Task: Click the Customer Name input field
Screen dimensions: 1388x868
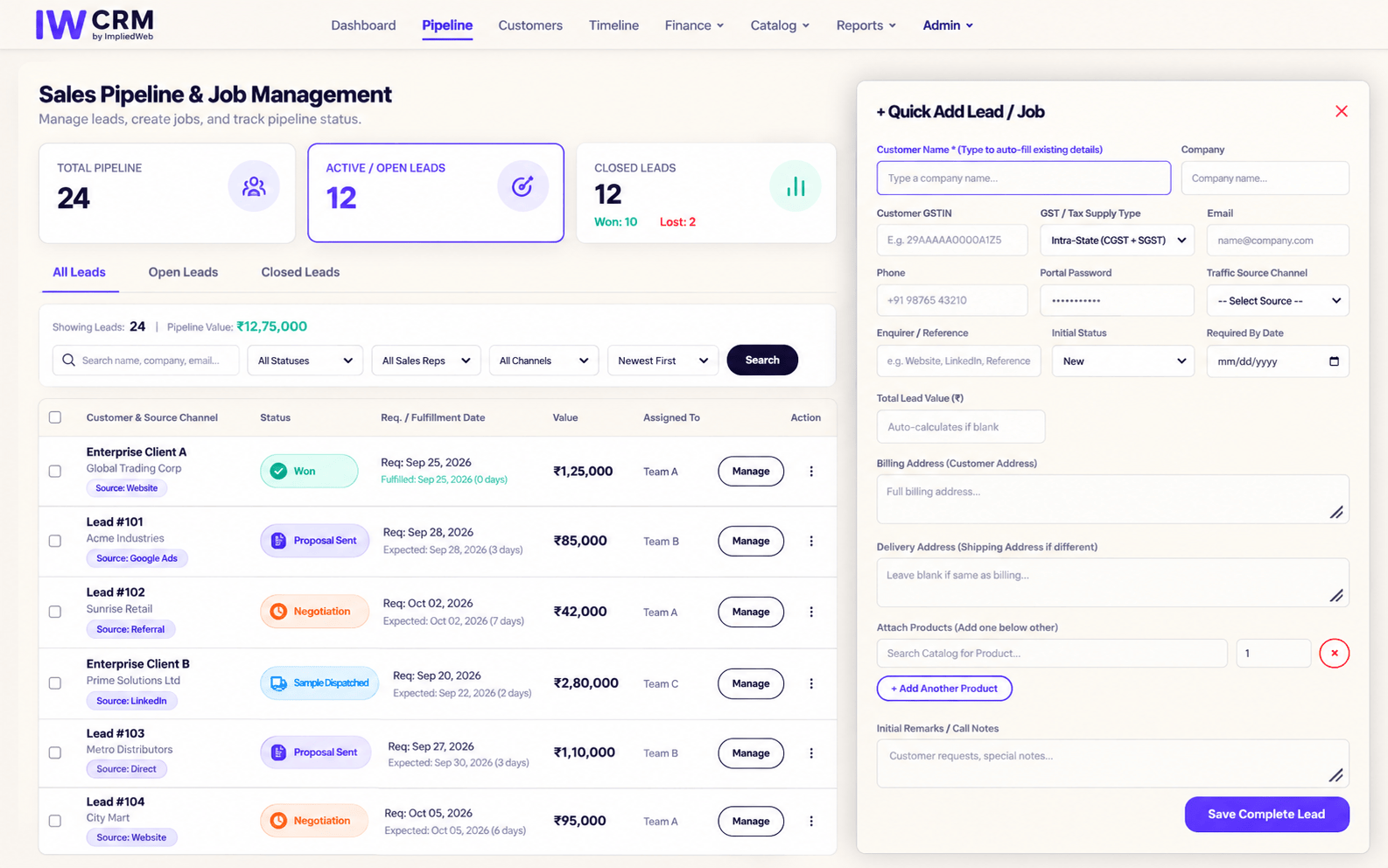Action: pyautogui.click(x=1023, y=178)
